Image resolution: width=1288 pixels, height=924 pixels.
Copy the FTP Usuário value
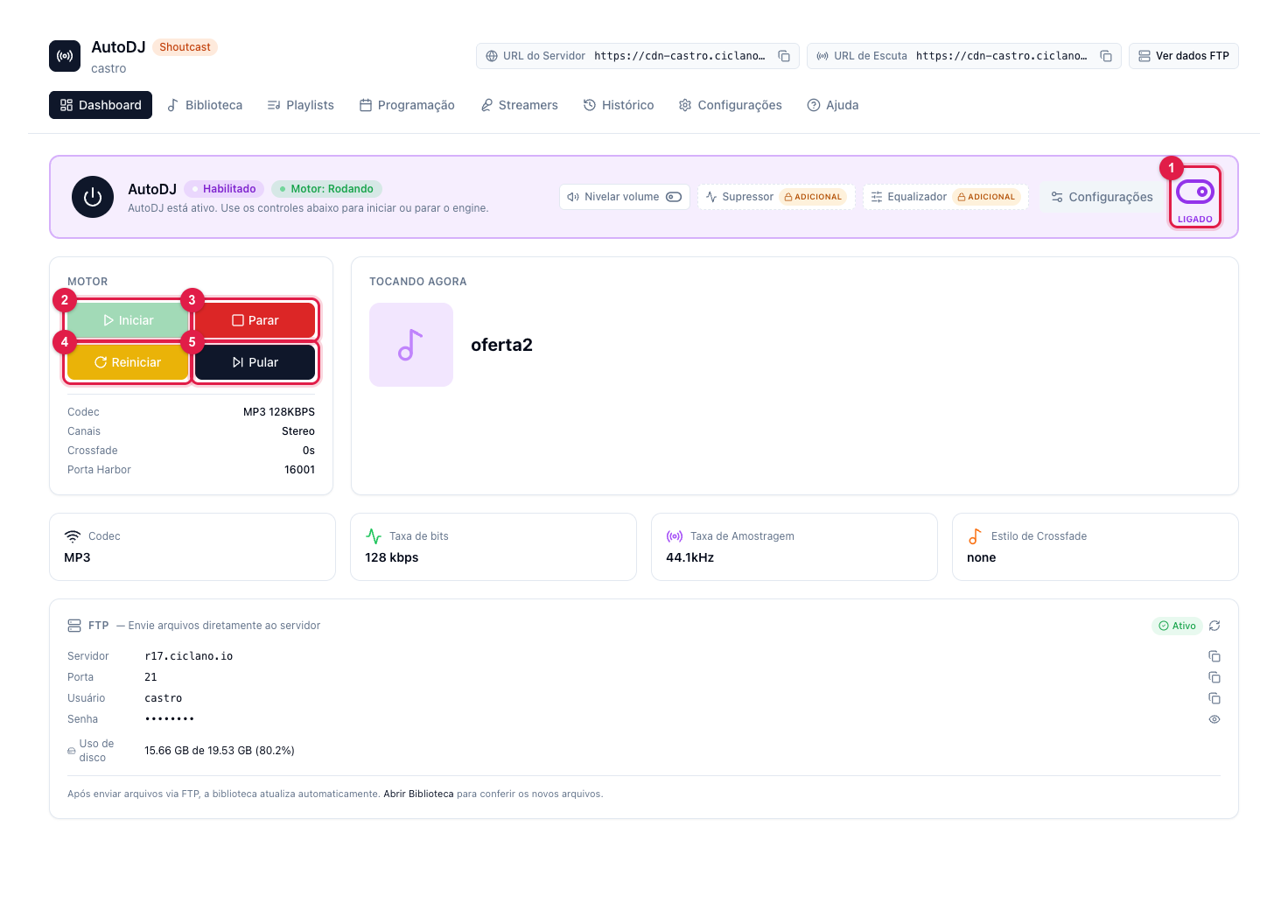click(x=1214, y=698)
